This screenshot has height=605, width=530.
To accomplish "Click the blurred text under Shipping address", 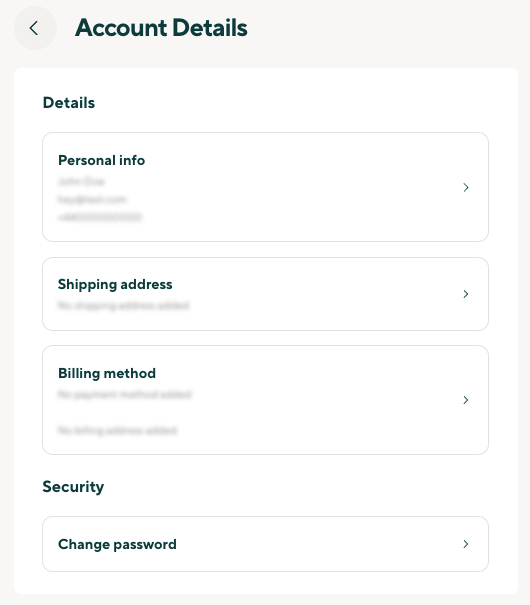I will click(123, 306).
